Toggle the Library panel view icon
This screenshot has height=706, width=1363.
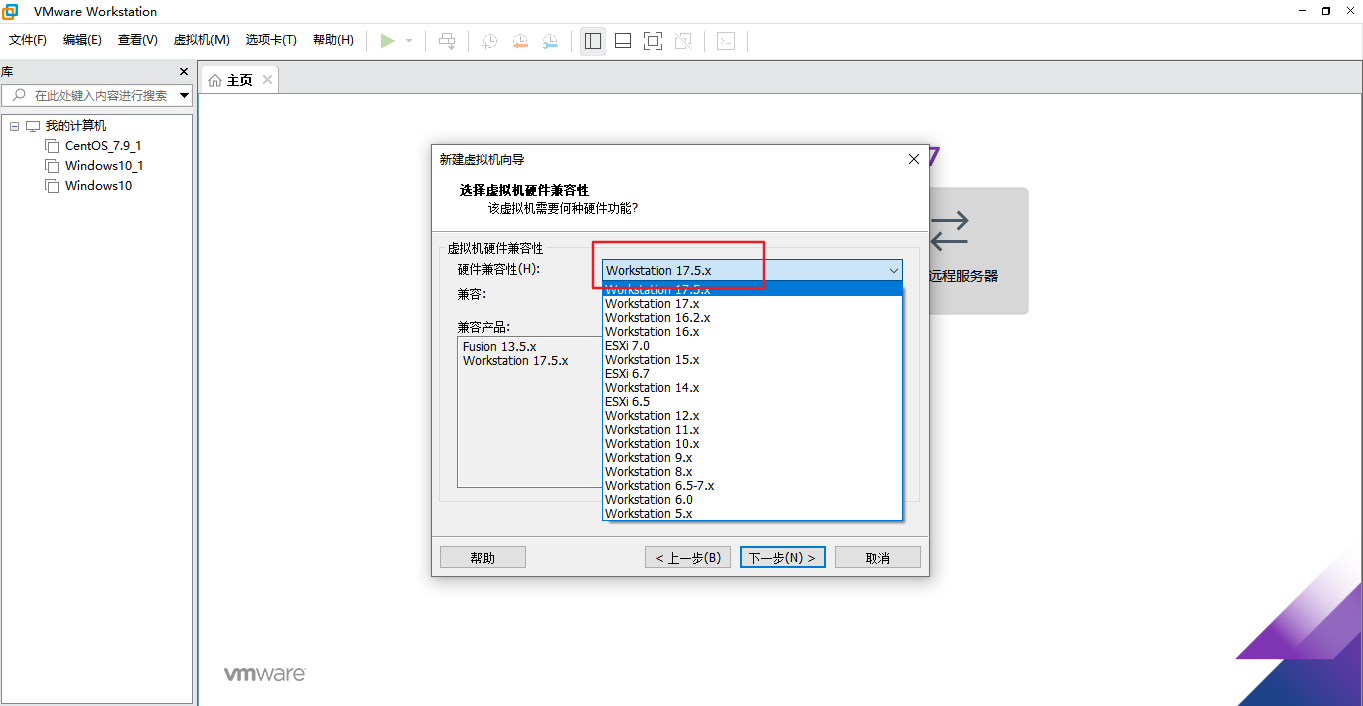pos(592,41)
